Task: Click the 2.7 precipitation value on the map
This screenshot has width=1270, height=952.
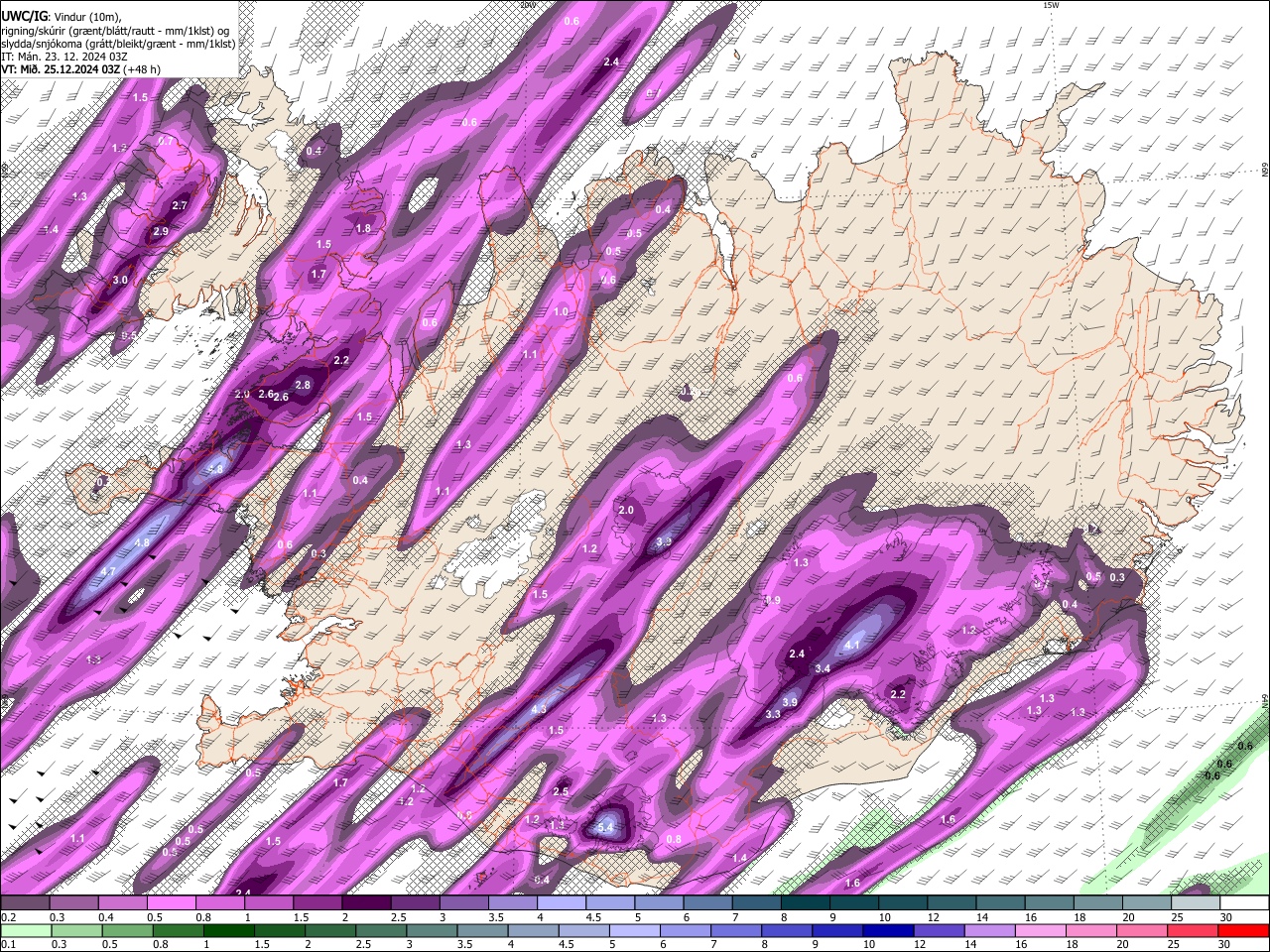Action: [180, 205]
